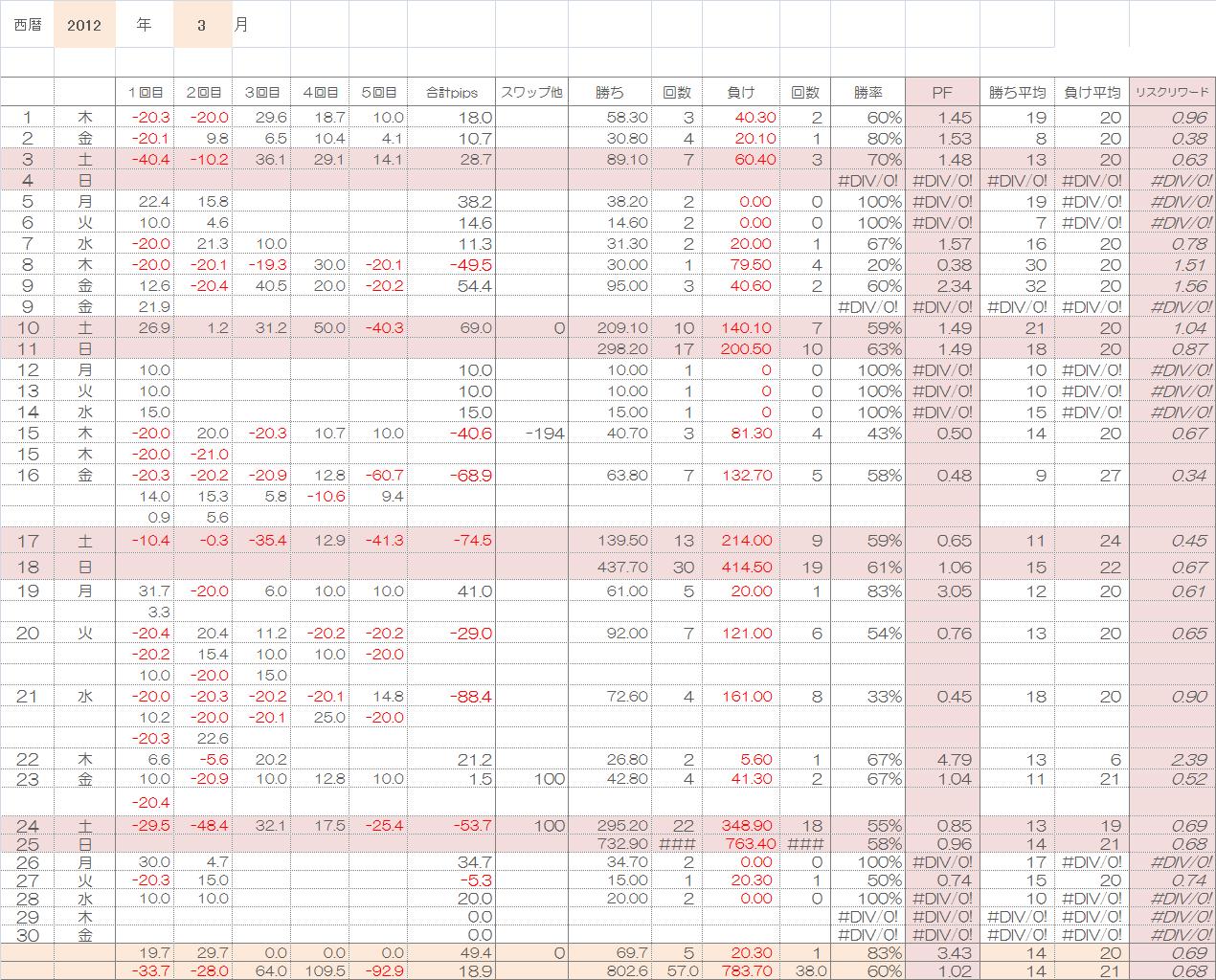The width and height of the screenshot is (1216, 980).
Task: Select the 121.00 loss cell
Action: [741, 633]
